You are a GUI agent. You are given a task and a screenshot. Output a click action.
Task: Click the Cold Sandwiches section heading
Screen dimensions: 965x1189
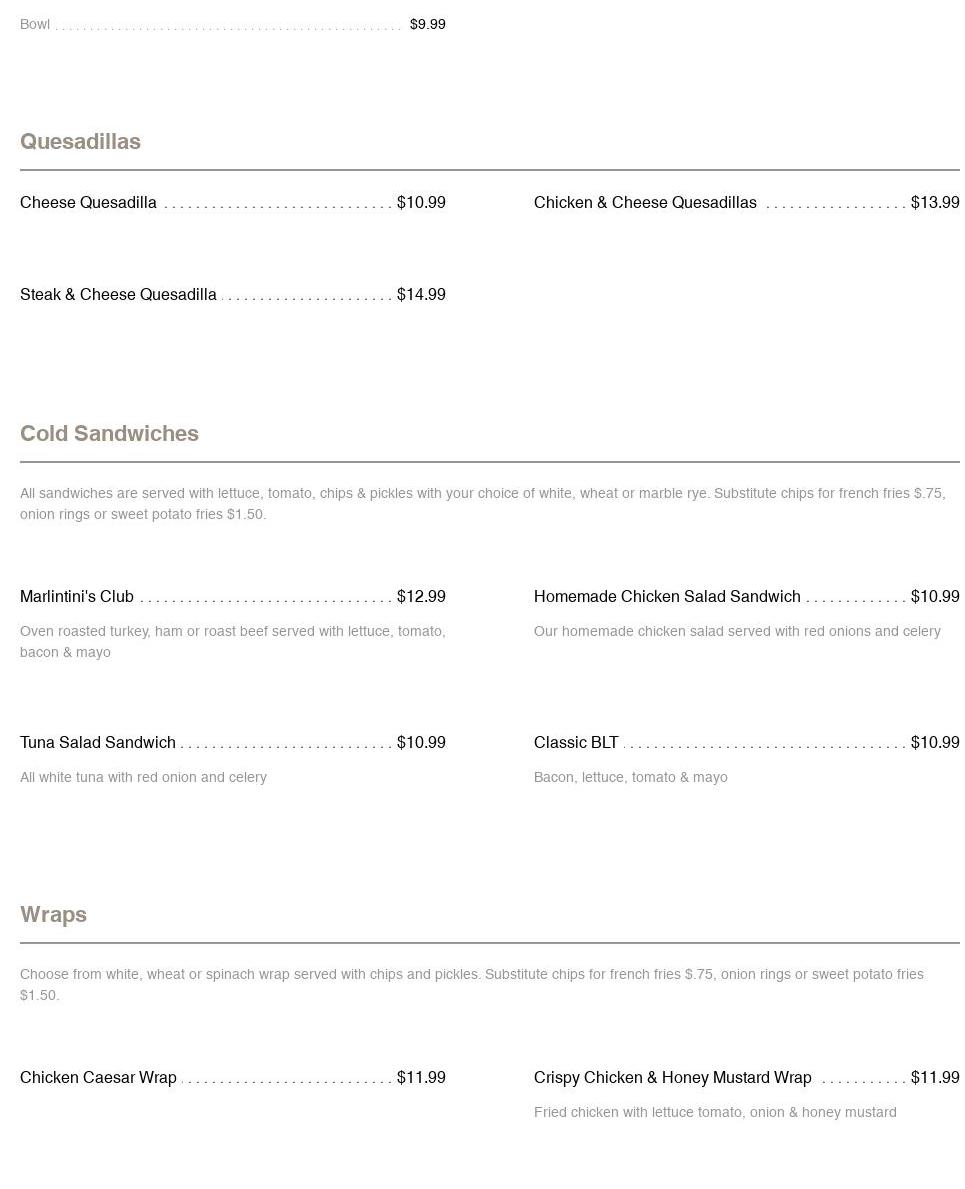coord(109,434)
